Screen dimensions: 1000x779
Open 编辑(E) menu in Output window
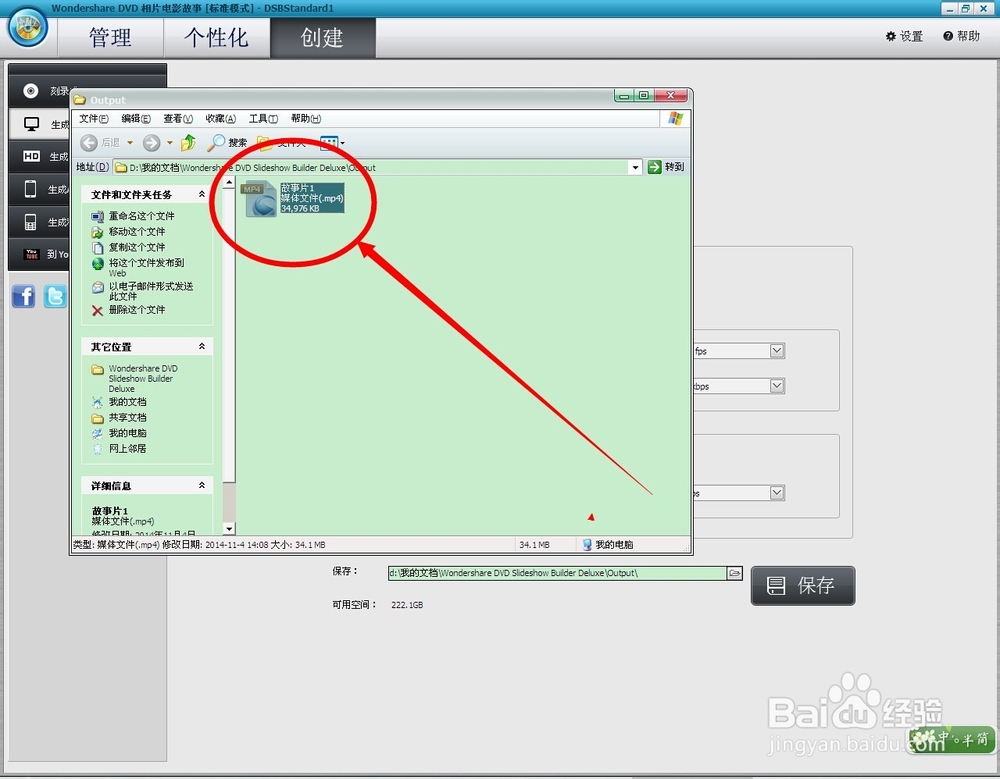click(x=136, y=119)
